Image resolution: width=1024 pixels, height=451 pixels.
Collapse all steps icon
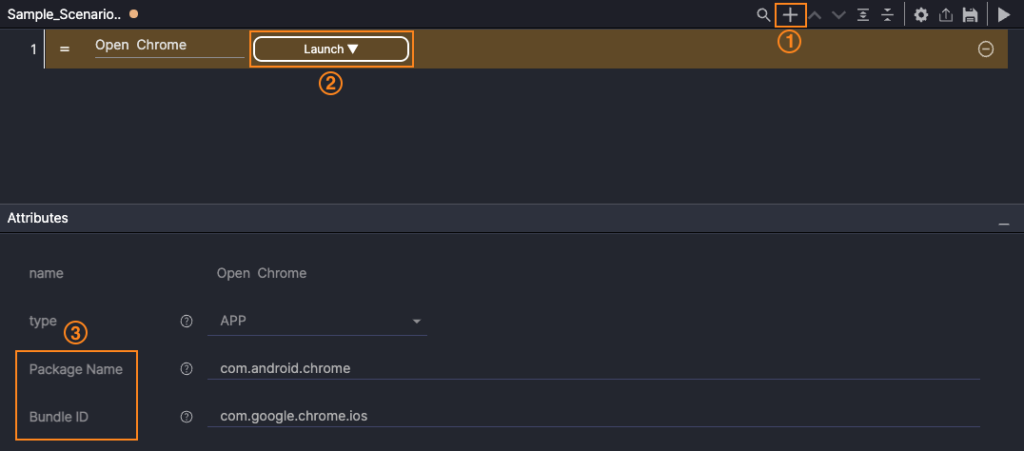886,15
